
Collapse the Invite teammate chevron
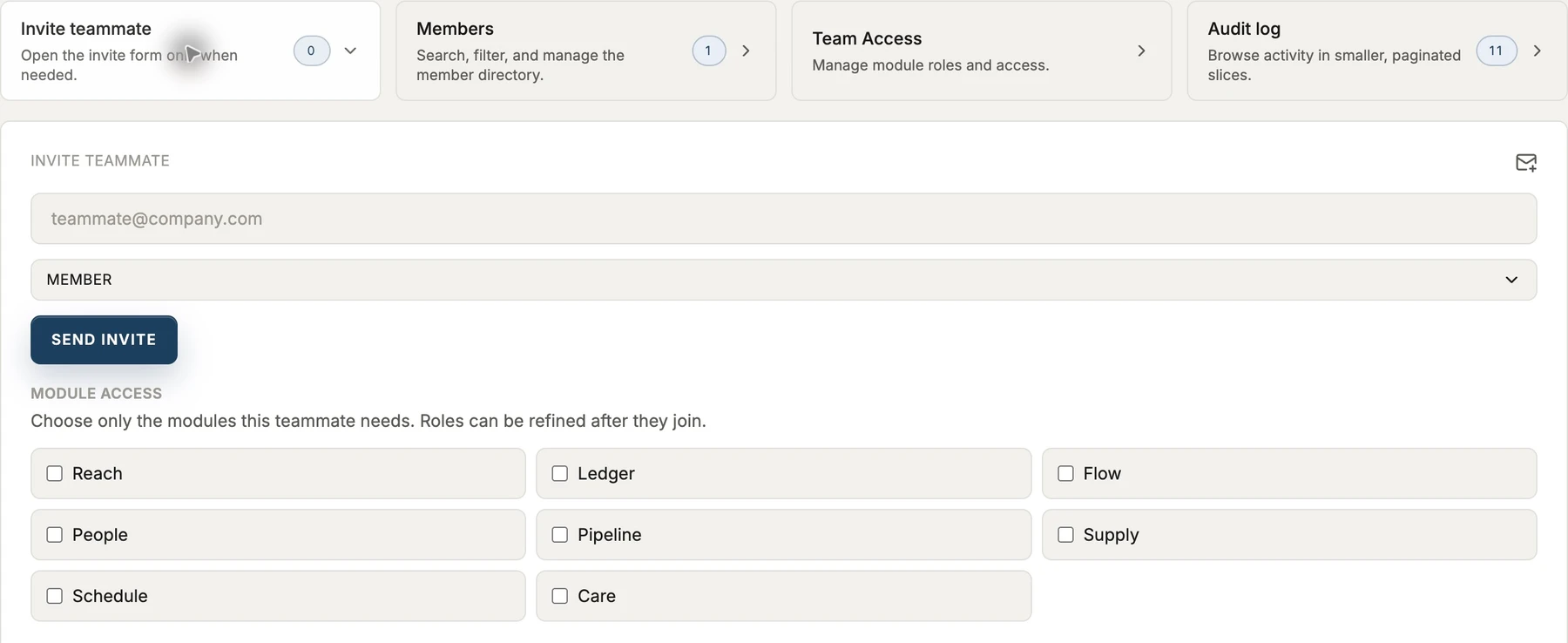point(350,51)
